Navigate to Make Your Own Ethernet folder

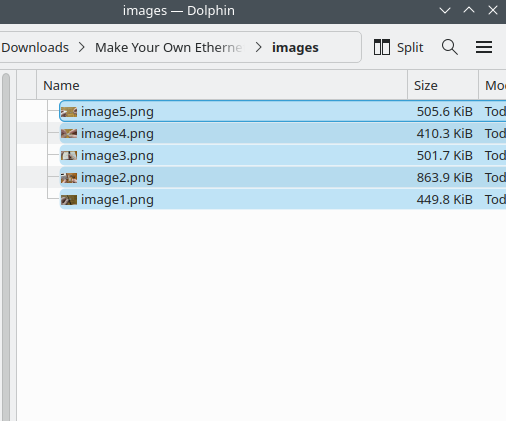click(169, 47)
